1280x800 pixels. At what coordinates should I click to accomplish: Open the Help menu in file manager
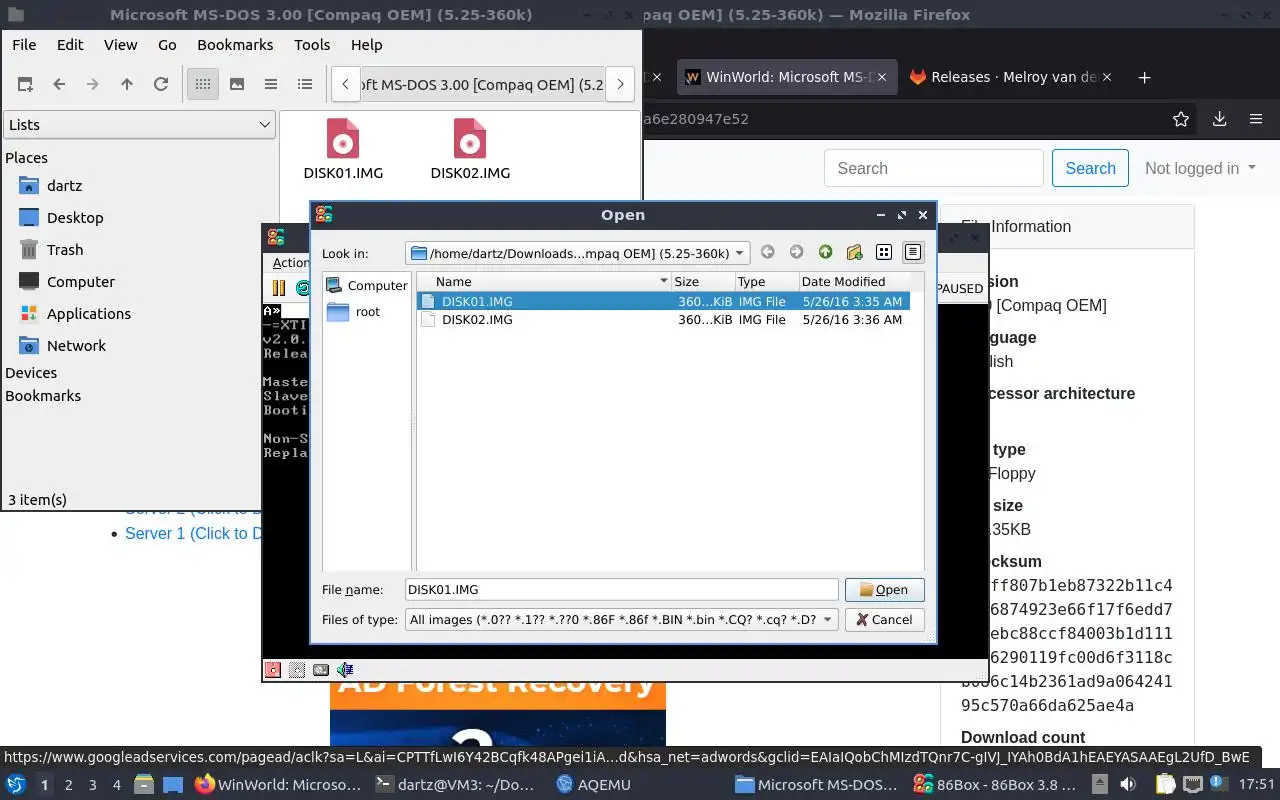click(367, 45)
